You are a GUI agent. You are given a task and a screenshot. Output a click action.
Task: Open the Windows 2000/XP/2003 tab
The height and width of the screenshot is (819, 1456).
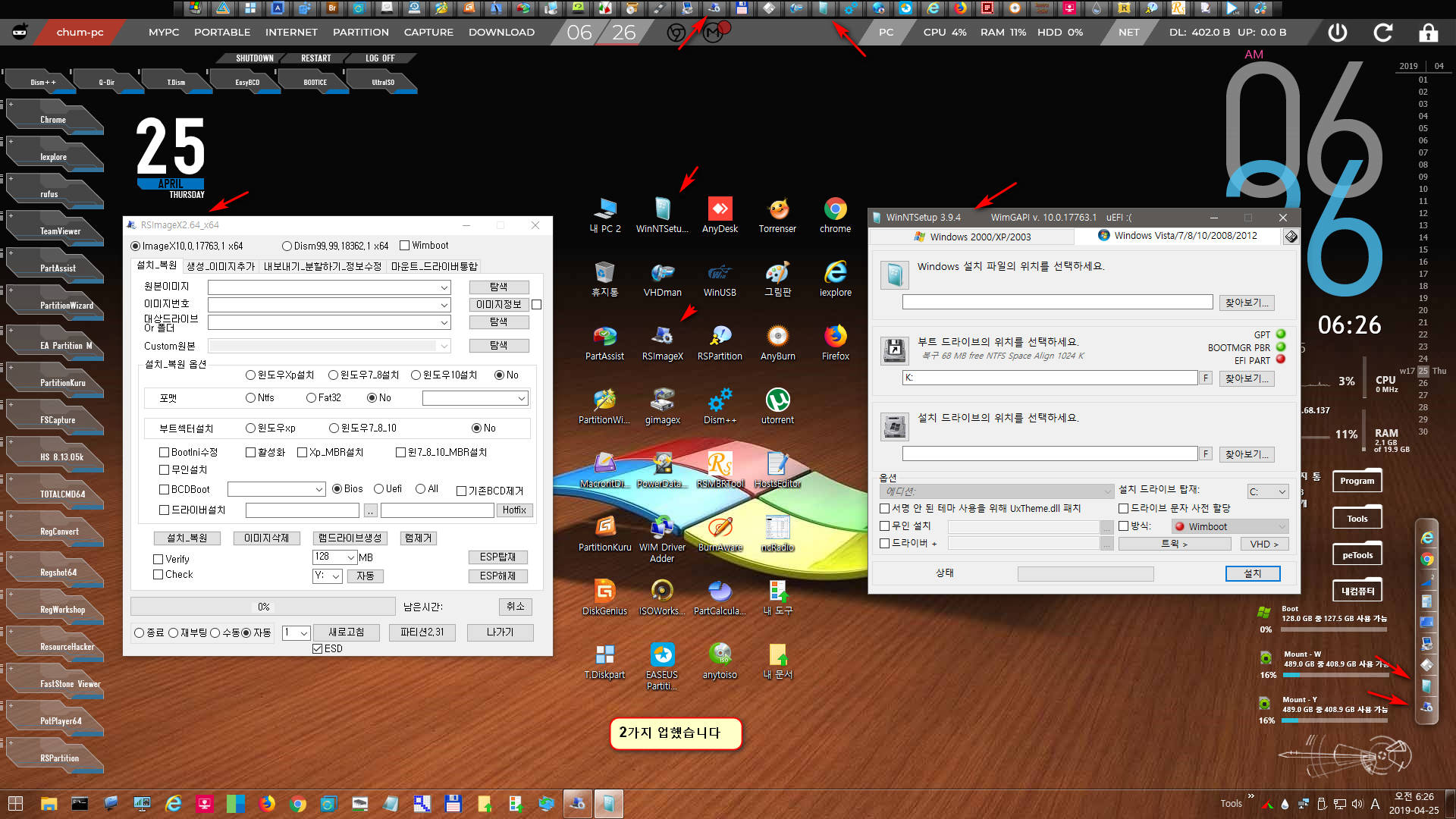point(973,237)
